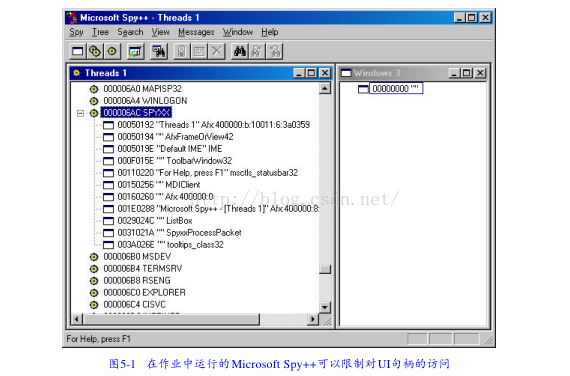570x376 pixels.
Task: Click the horizontal scrollbar thumb in Threads 1
Action: (x=171, y=319)
